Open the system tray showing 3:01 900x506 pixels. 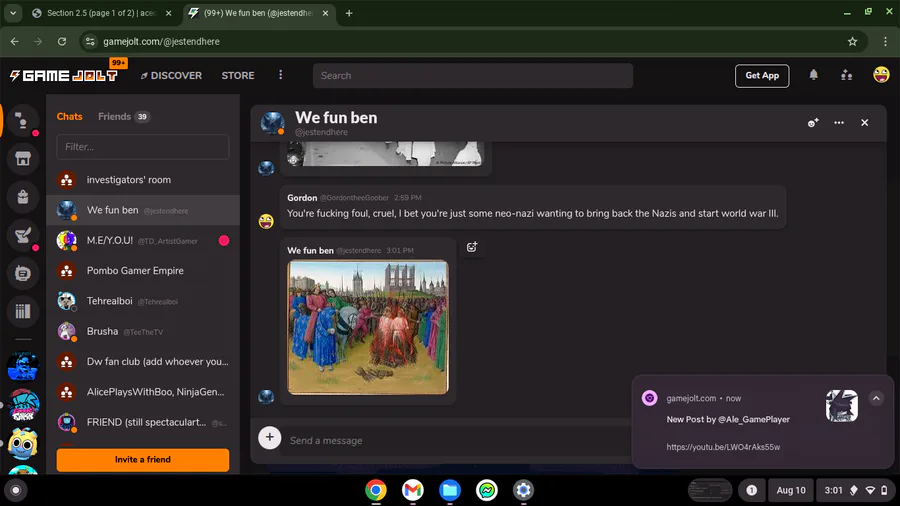(x=855, y=491)
